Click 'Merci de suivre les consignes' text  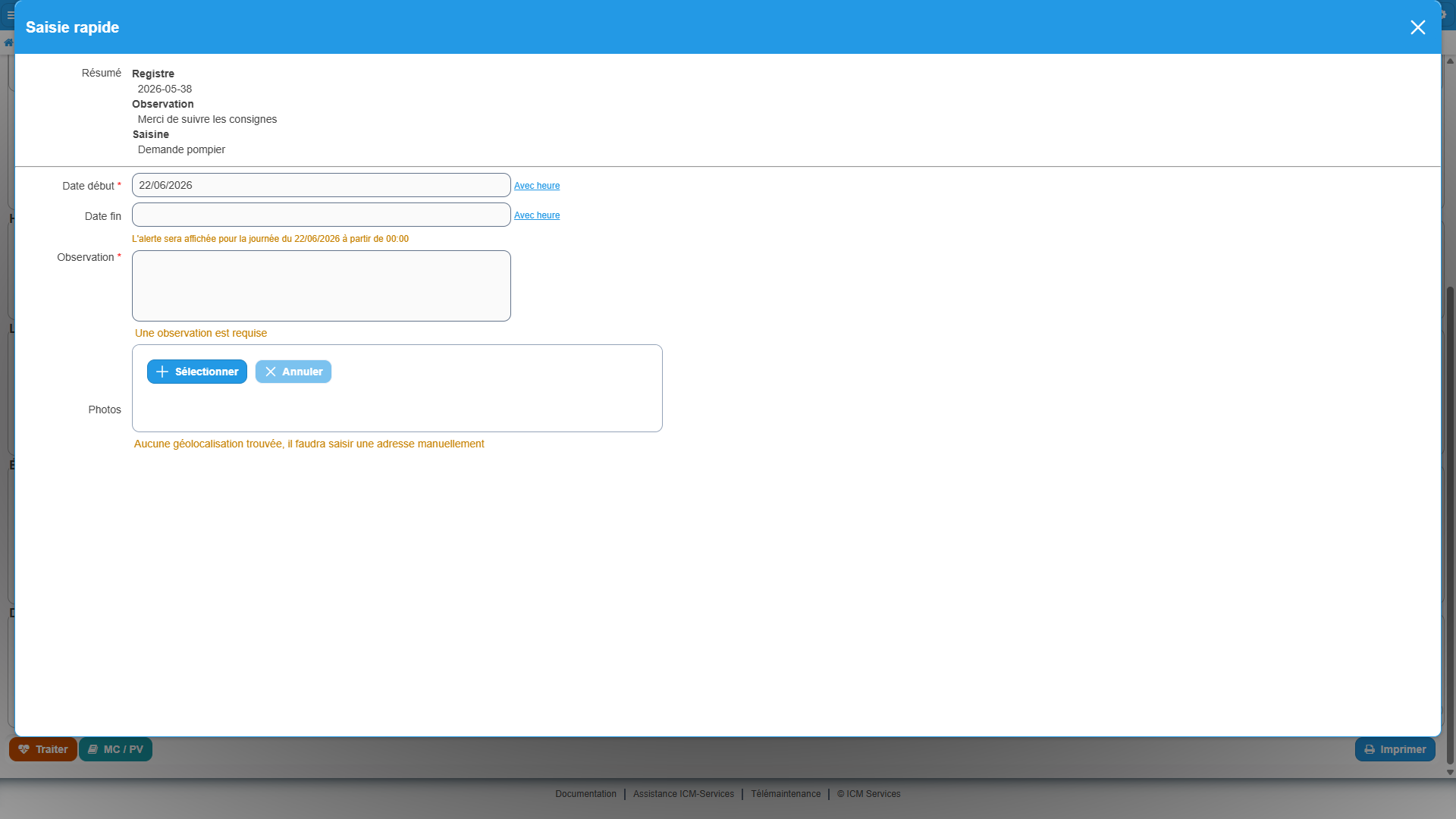[207, 119]
